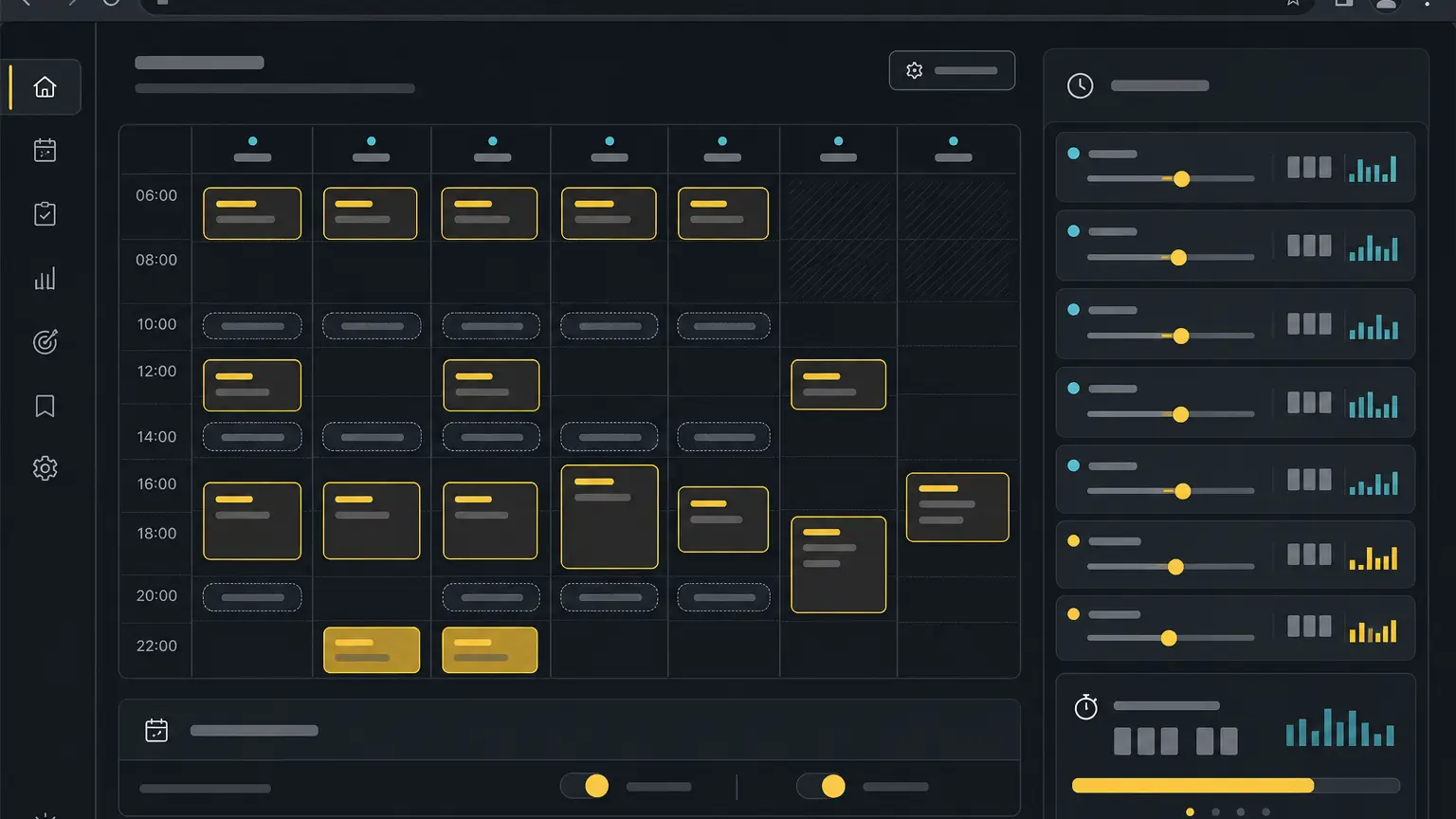This screenshot has width=1456, height=819.
Task: Select the active yellow pagination dot
Action: 1191,812
